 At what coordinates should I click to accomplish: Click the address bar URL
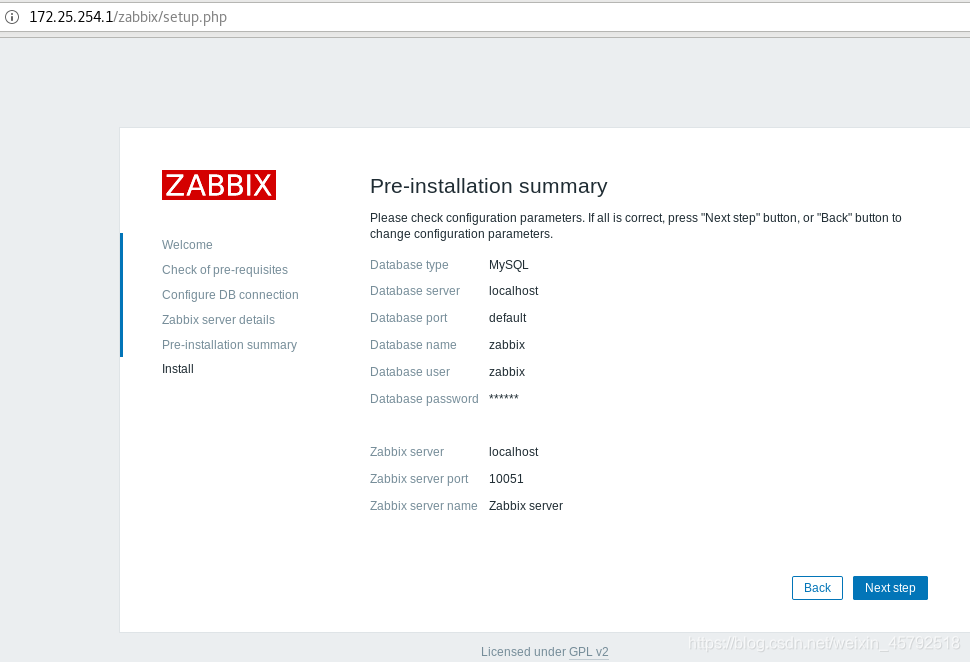(x=128, y=17)
